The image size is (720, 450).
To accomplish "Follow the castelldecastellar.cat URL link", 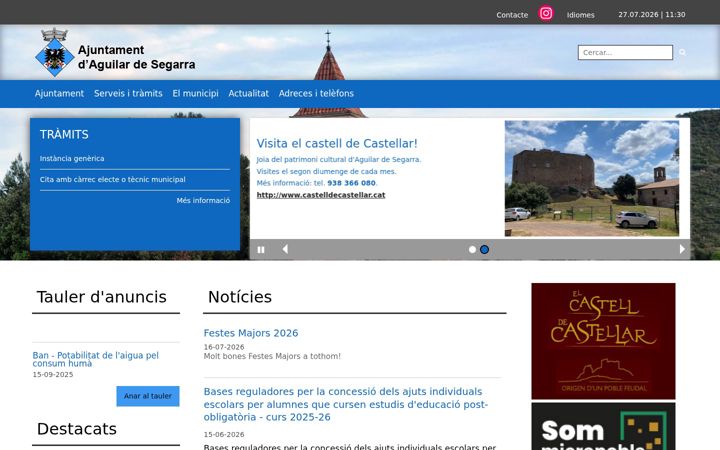I will pyautogui.click(x=321, y=195).
